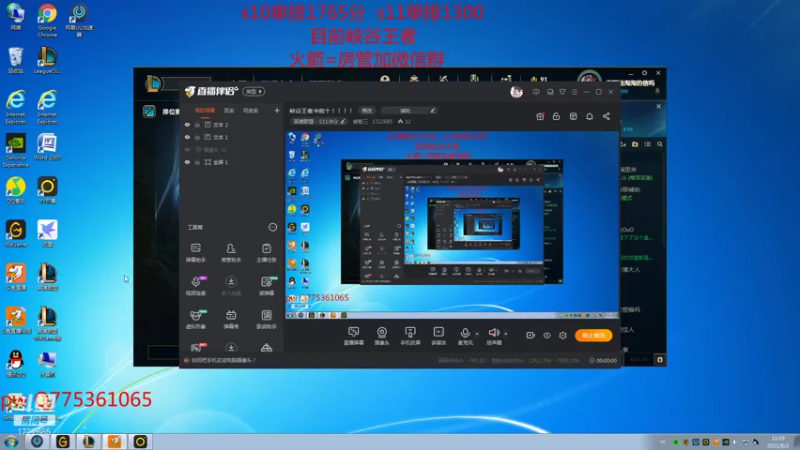Click the skin shirt icon in title bar
This screenshot has width=800, height=450.
562,92
